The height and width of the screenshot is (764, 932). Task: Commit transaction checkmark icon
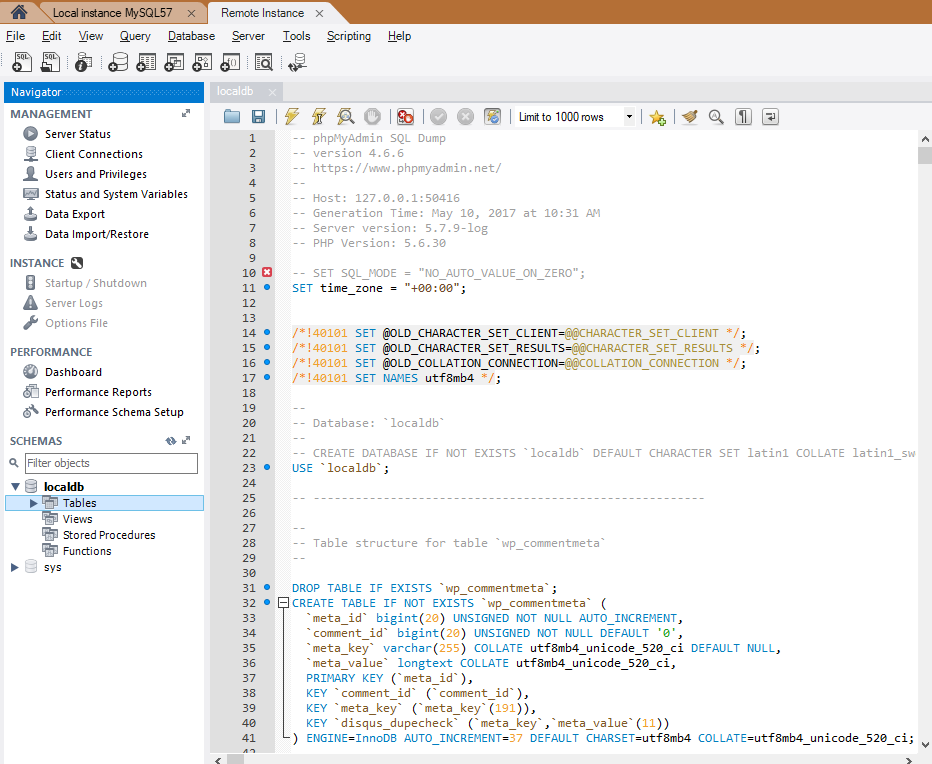coord(439,117)
